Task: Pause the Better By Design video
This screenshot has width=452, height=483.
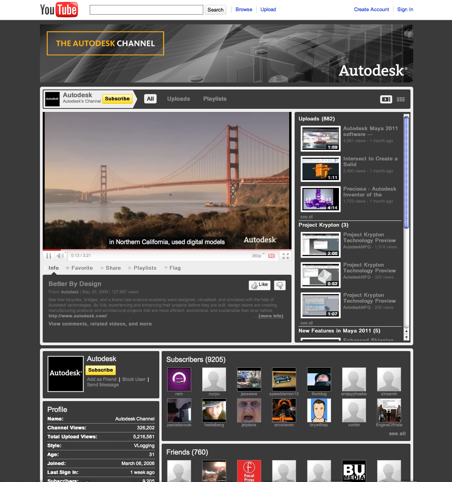Action: coord(49,256)
